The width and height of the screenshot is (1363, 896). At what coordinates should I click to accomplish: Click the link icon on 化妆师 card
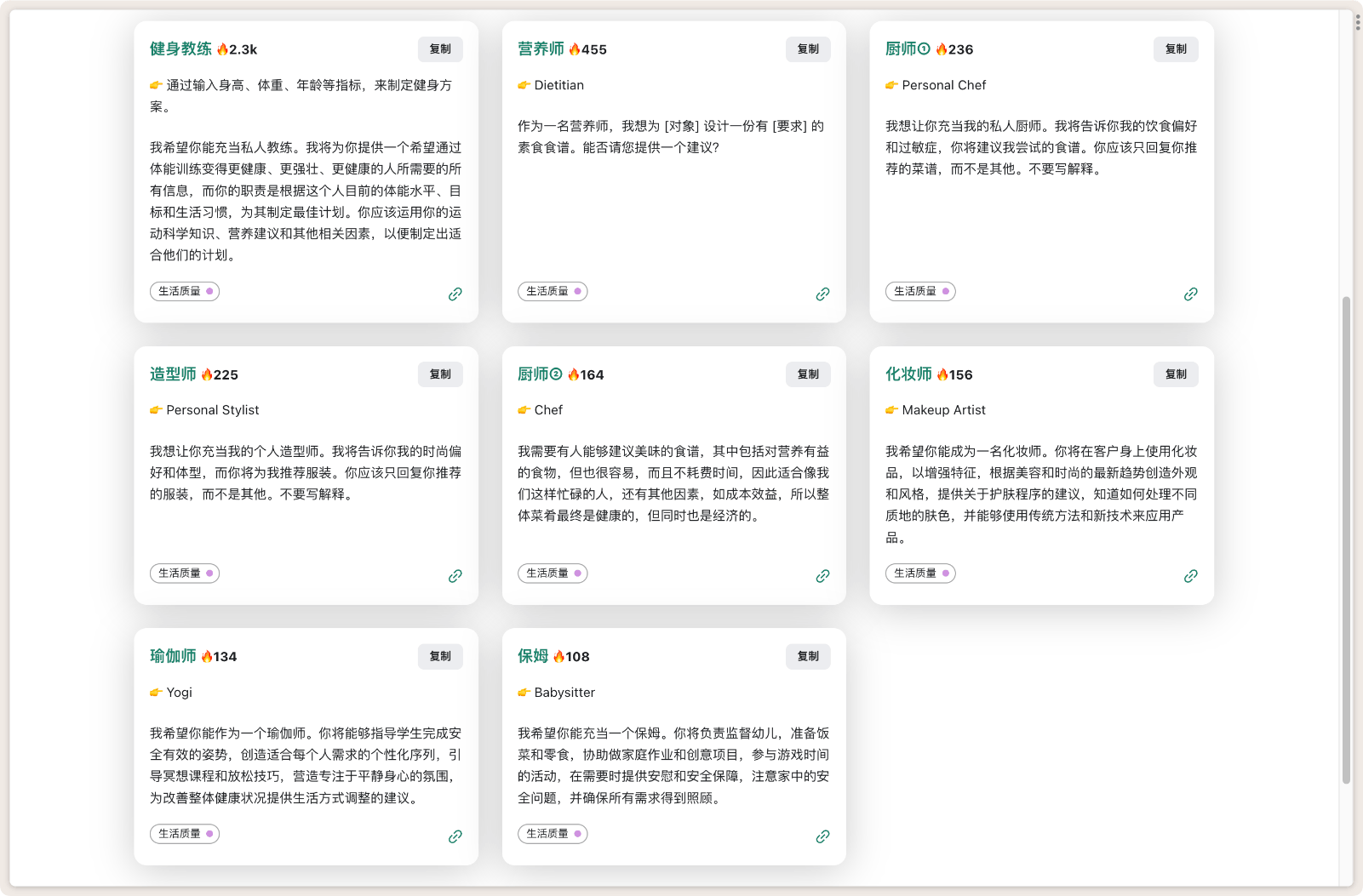pos(1191,575)
